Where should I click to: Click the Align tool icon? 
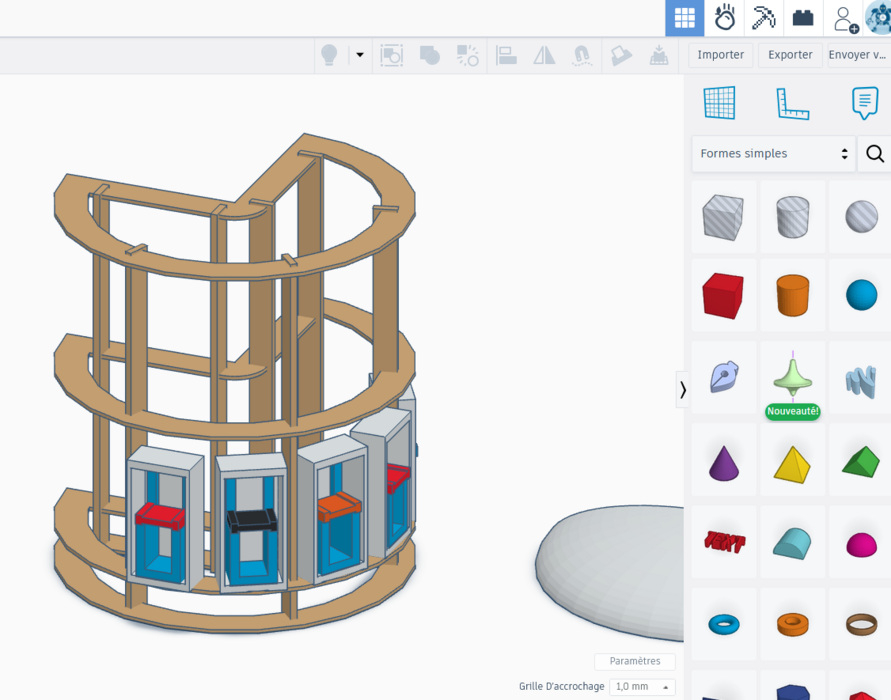coord(506,55)
